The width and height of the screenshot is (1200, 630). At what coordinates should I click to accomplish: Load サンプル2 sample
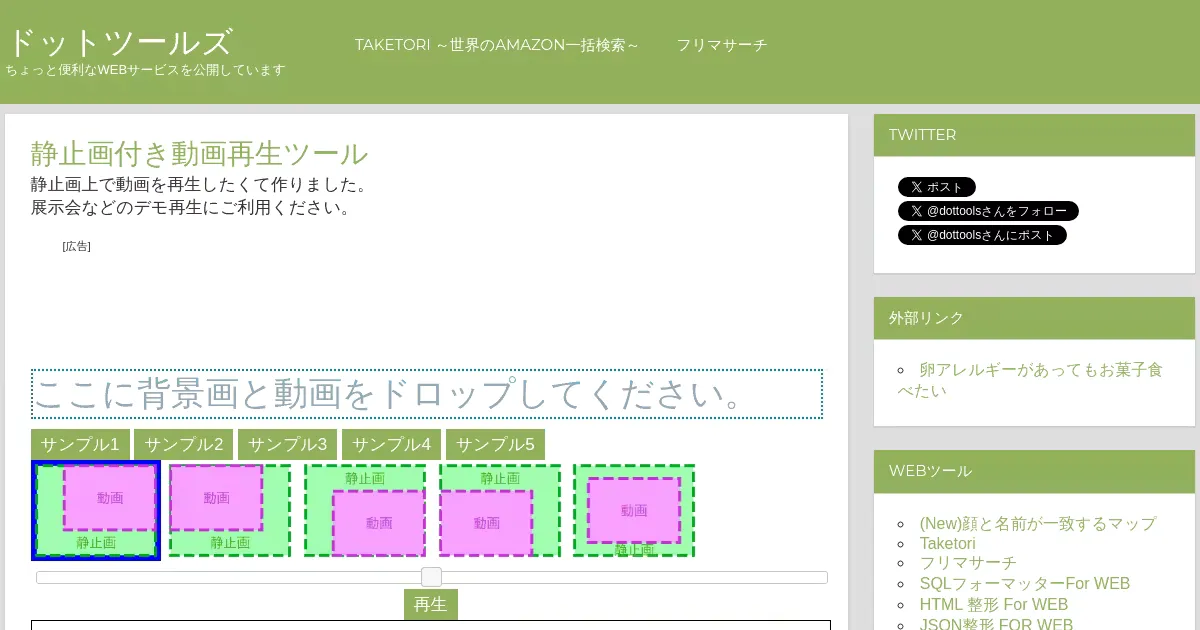(x=183, y=445)
